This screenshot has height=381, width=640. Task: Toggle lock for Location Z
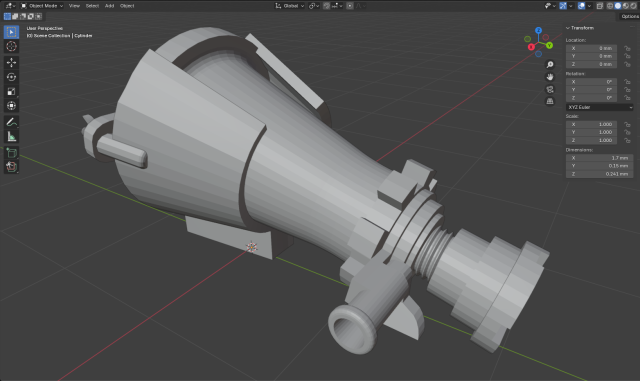(x=627, y=64)
